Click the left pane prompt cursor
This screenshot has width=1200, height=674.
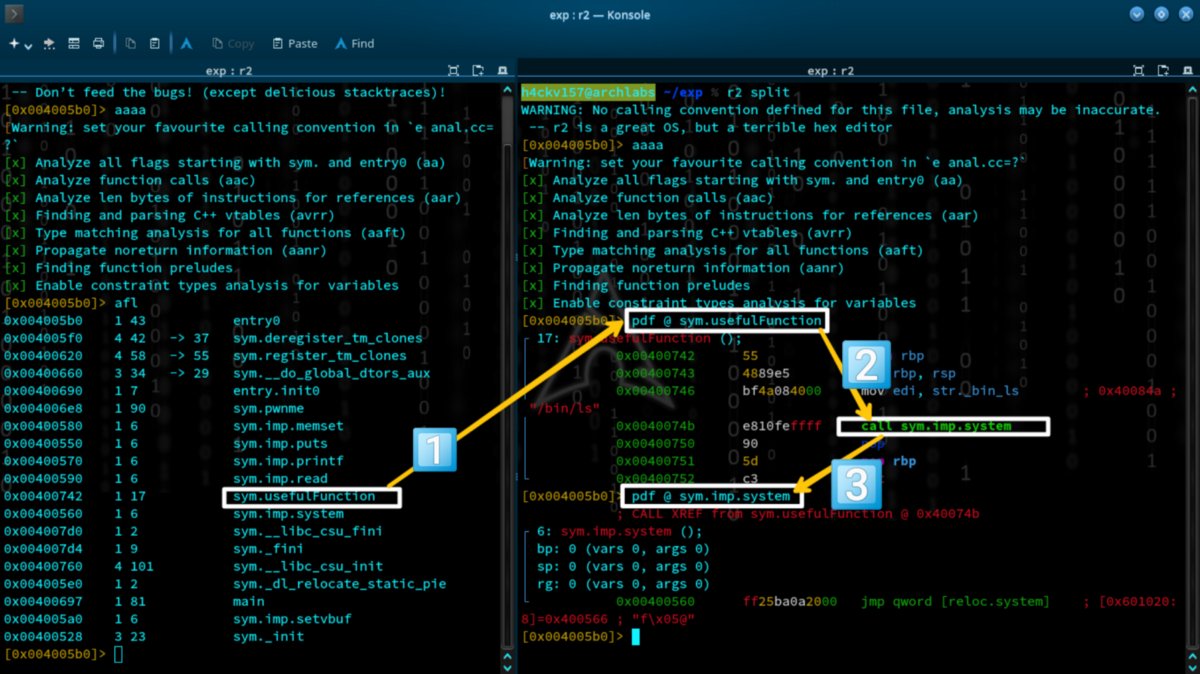point(118,654)
